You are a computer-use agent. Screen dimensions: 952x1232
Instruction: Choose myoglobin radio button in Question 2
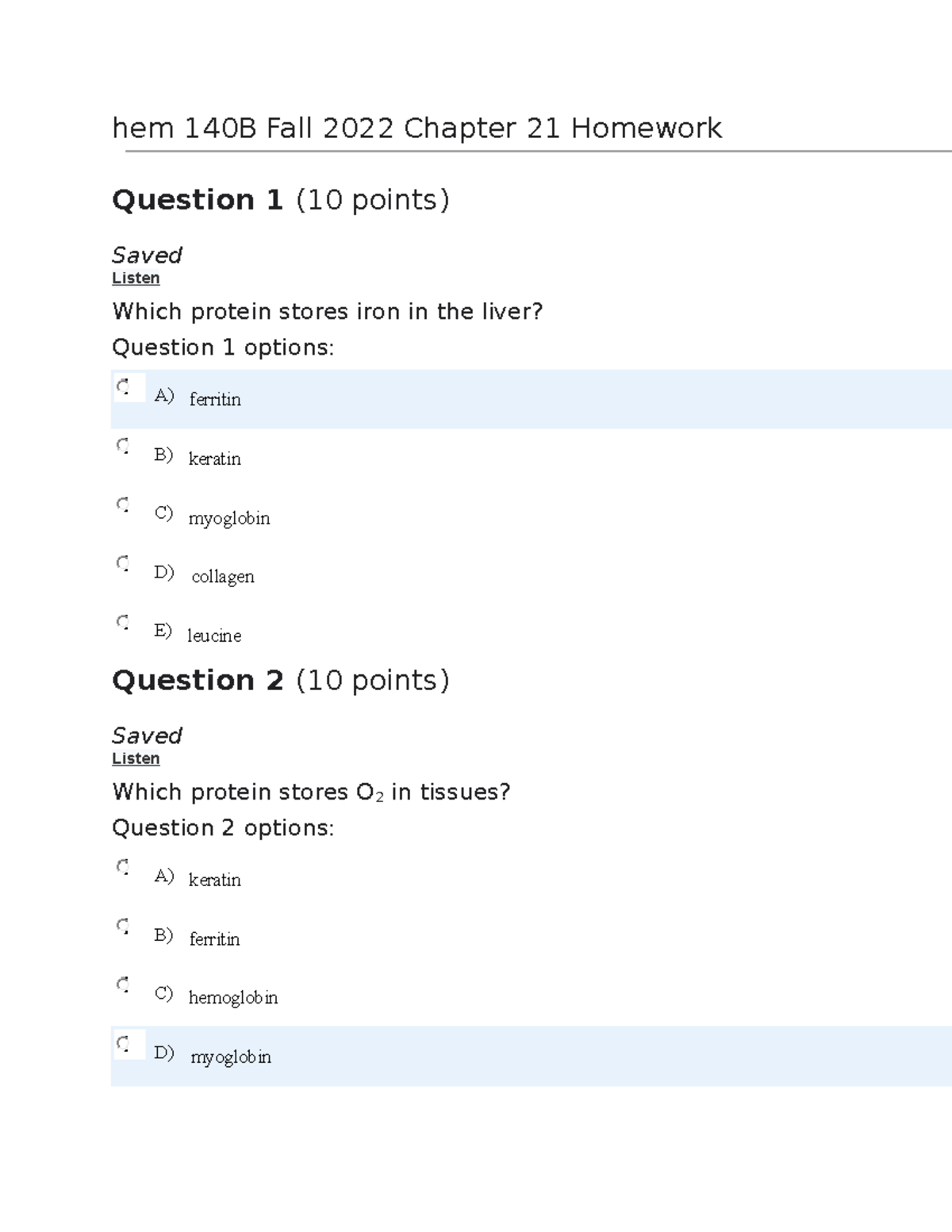pos(123,1044)
